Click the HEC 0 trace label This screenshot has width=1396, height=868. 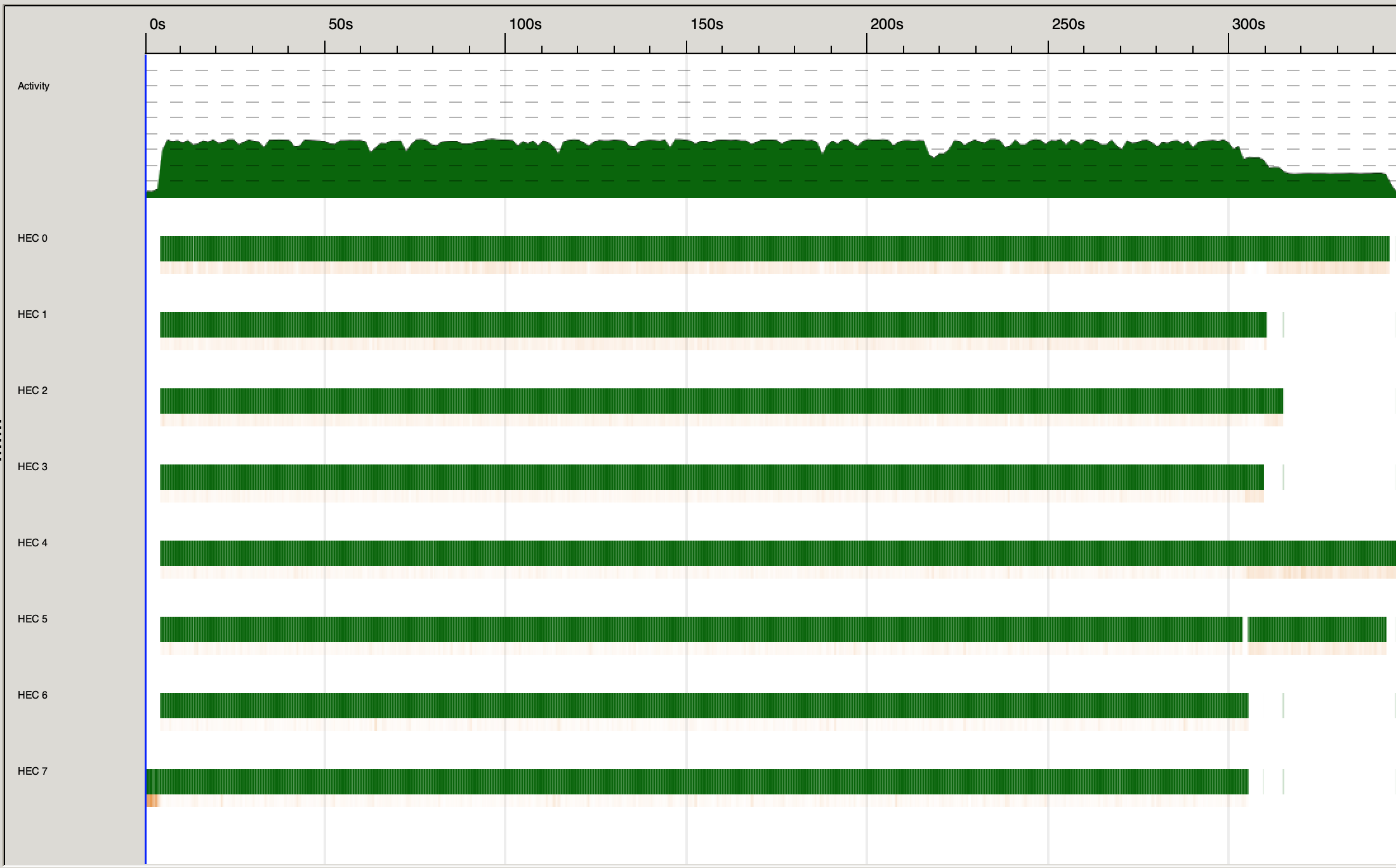pyautogui.click(x=32, y=239)
